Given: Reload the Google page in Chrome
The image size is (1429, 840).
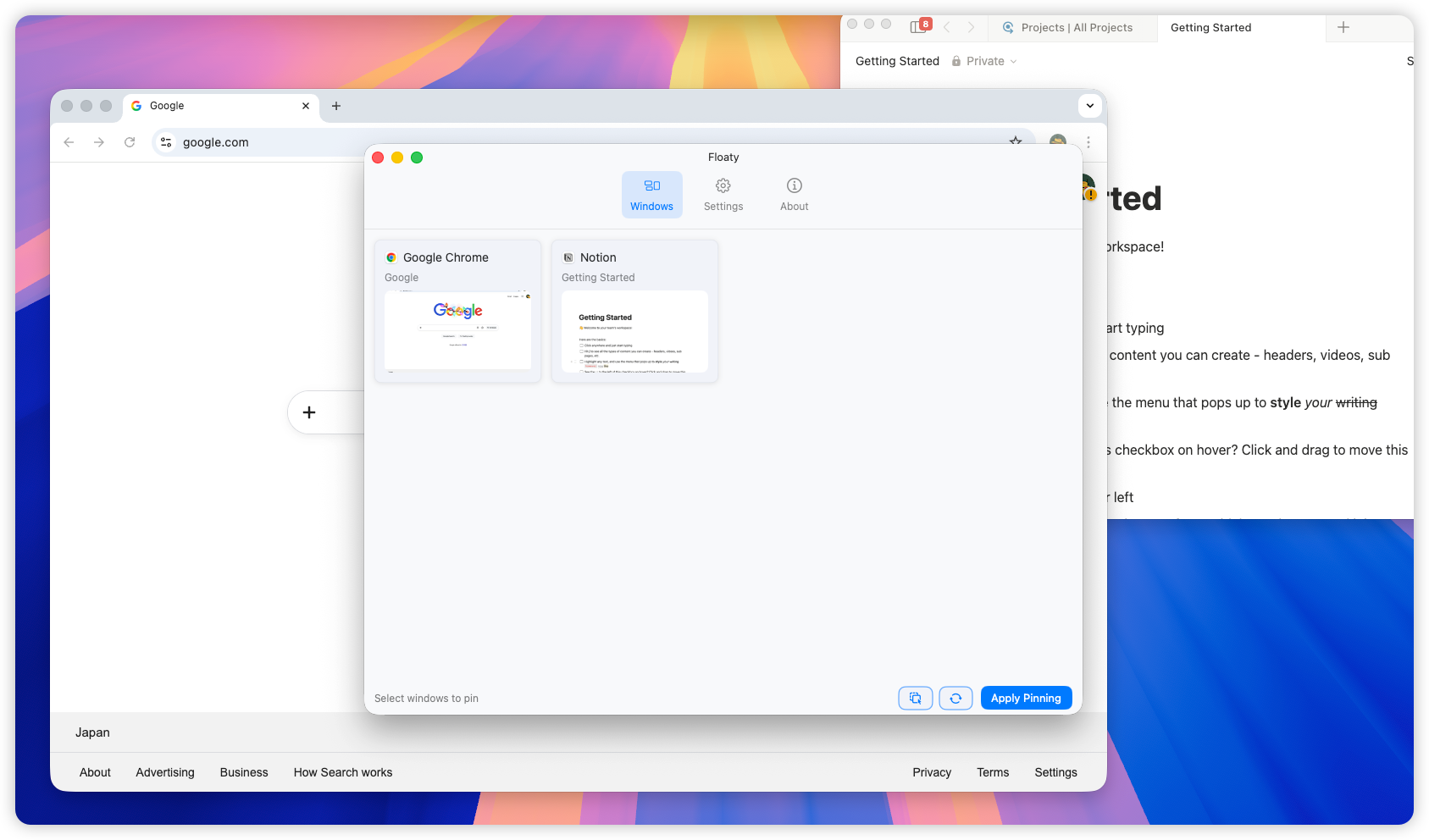Looking at the screenshot, I should [x=130, y=142].
